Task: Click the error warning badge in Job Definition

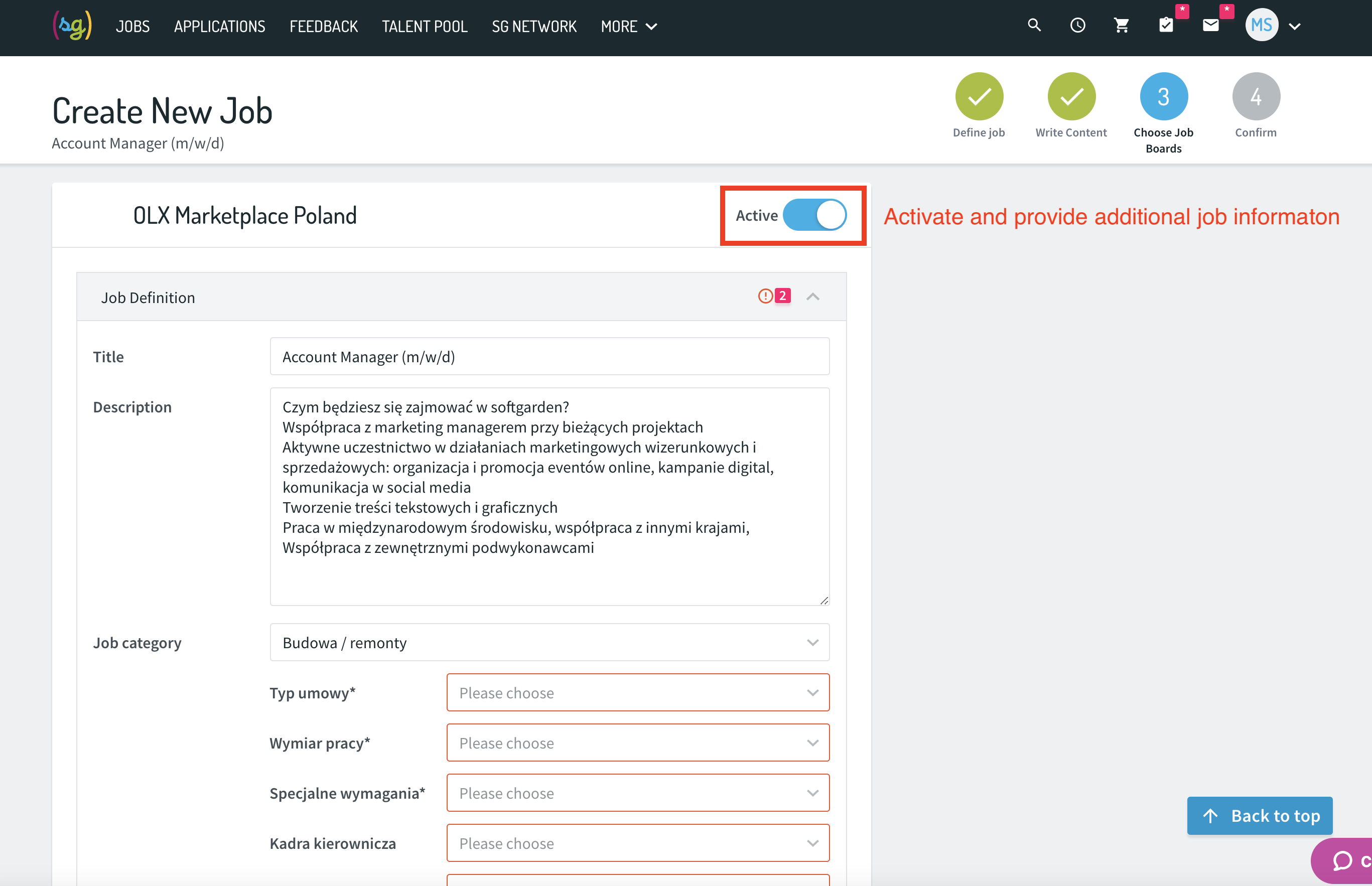Action: pos(774,297)
